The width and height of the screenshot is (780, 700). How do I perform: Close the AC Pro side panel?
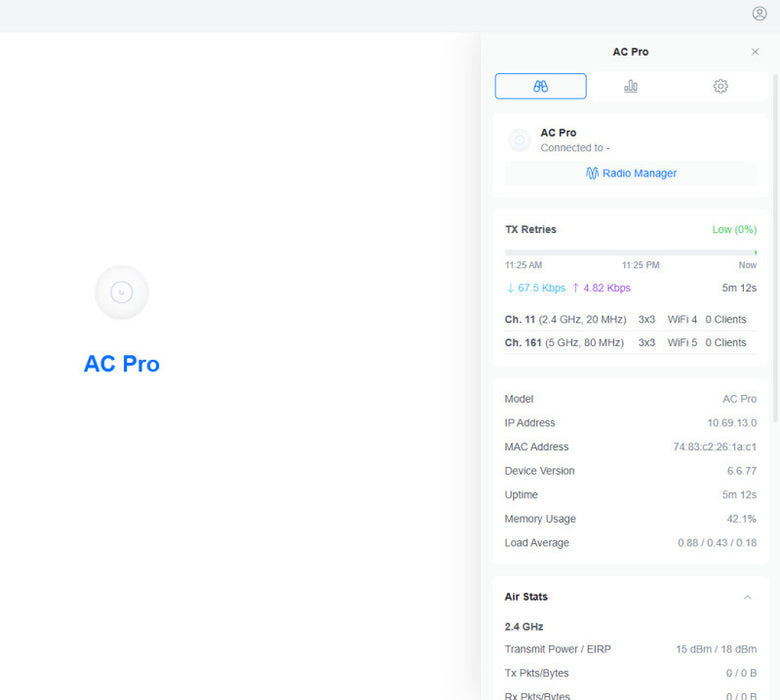tap(755, 52)
